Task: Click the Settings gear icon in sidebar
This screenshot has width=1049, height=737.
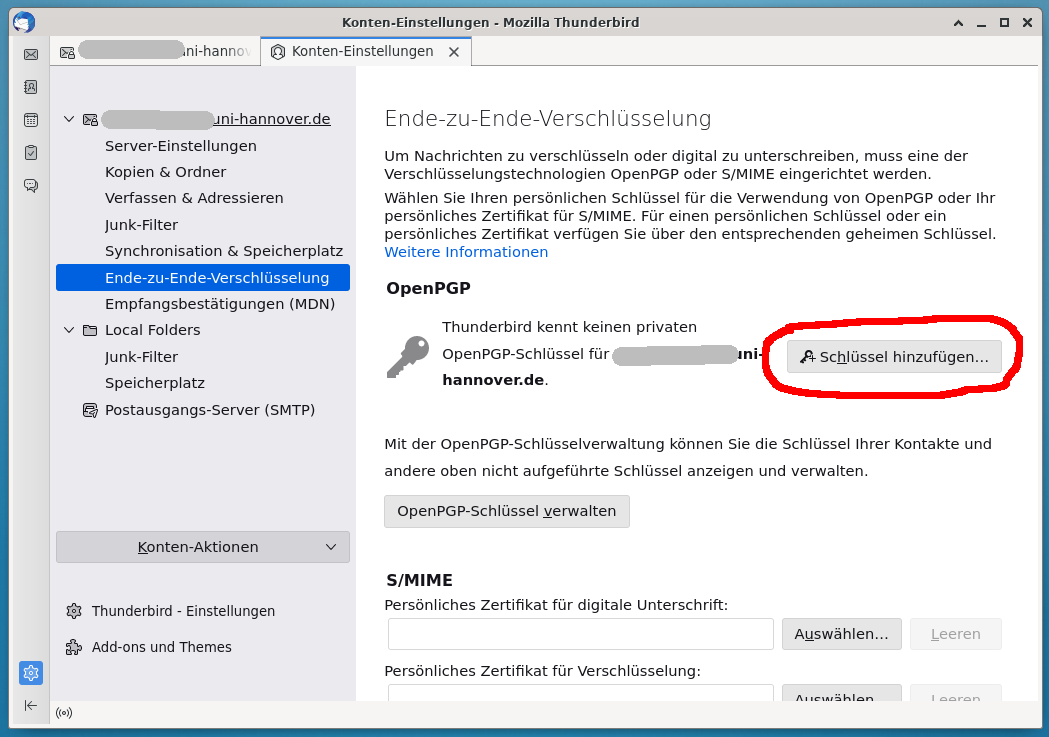Action: click(31, 673)
